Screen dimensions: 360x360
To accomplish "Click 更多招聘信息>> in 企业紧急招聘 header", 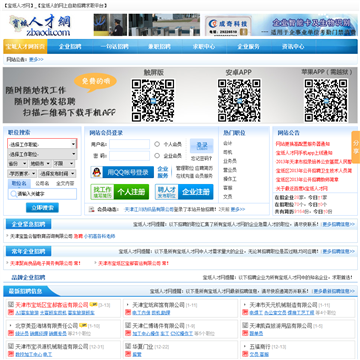I will (338, 224).
